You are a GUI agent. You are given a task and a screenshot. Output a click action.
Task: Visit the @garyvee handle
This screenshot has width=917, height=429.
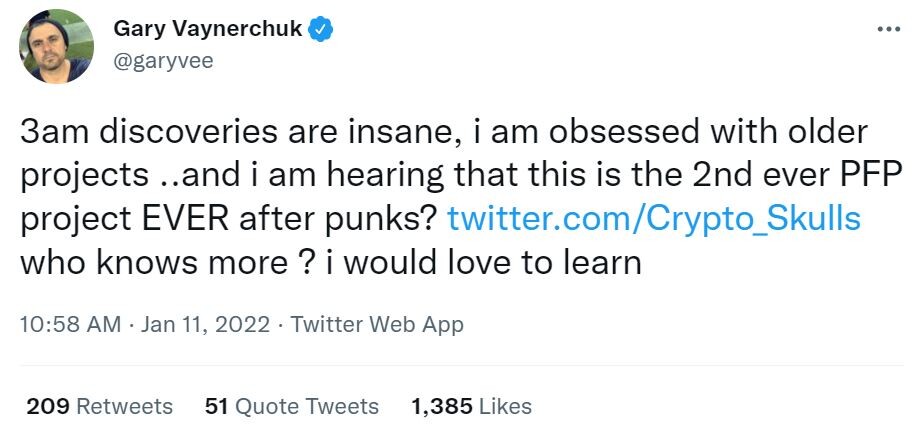tap(163, 61)
